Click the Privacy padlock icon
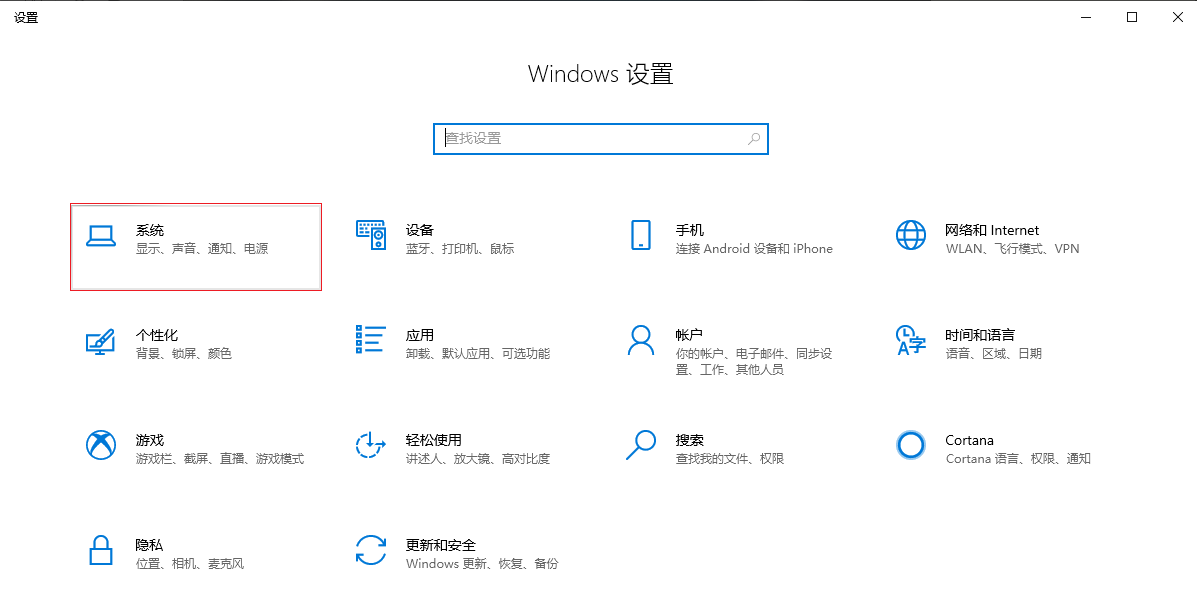 (x=100, y=550)
